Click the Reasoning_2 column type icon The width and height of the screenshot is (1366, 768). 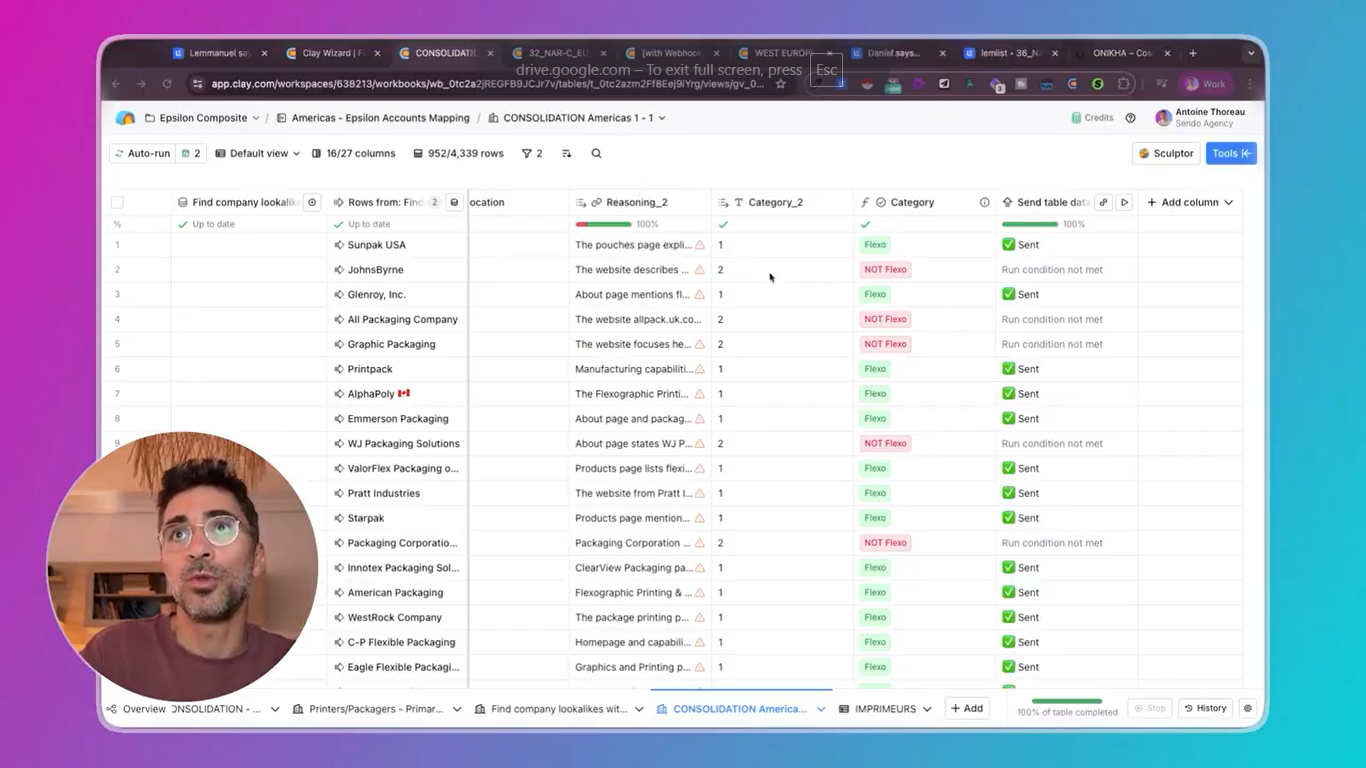(x=596, y=202)
